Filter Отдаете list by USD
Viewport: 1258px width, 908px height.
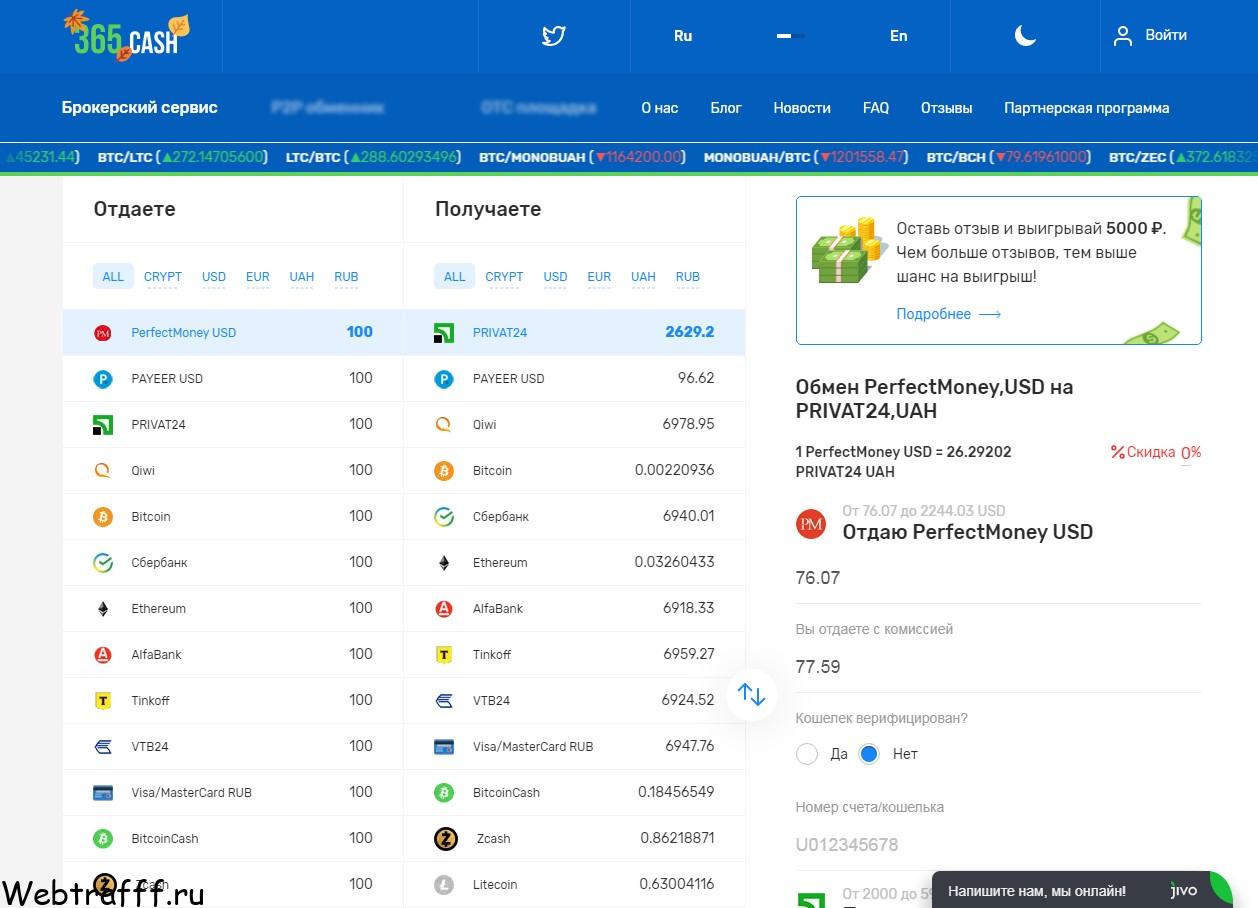point(214,277)
